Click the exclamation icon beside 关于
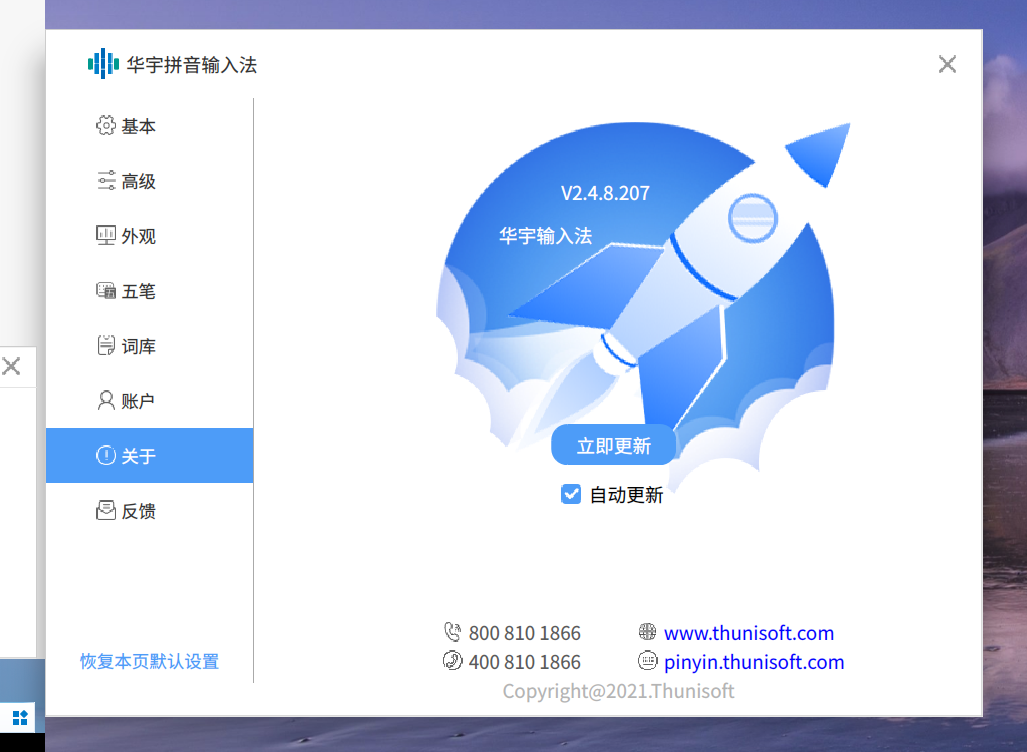Screen dimensions: 1027x752 pyautogui.click(x=105, y=455)
